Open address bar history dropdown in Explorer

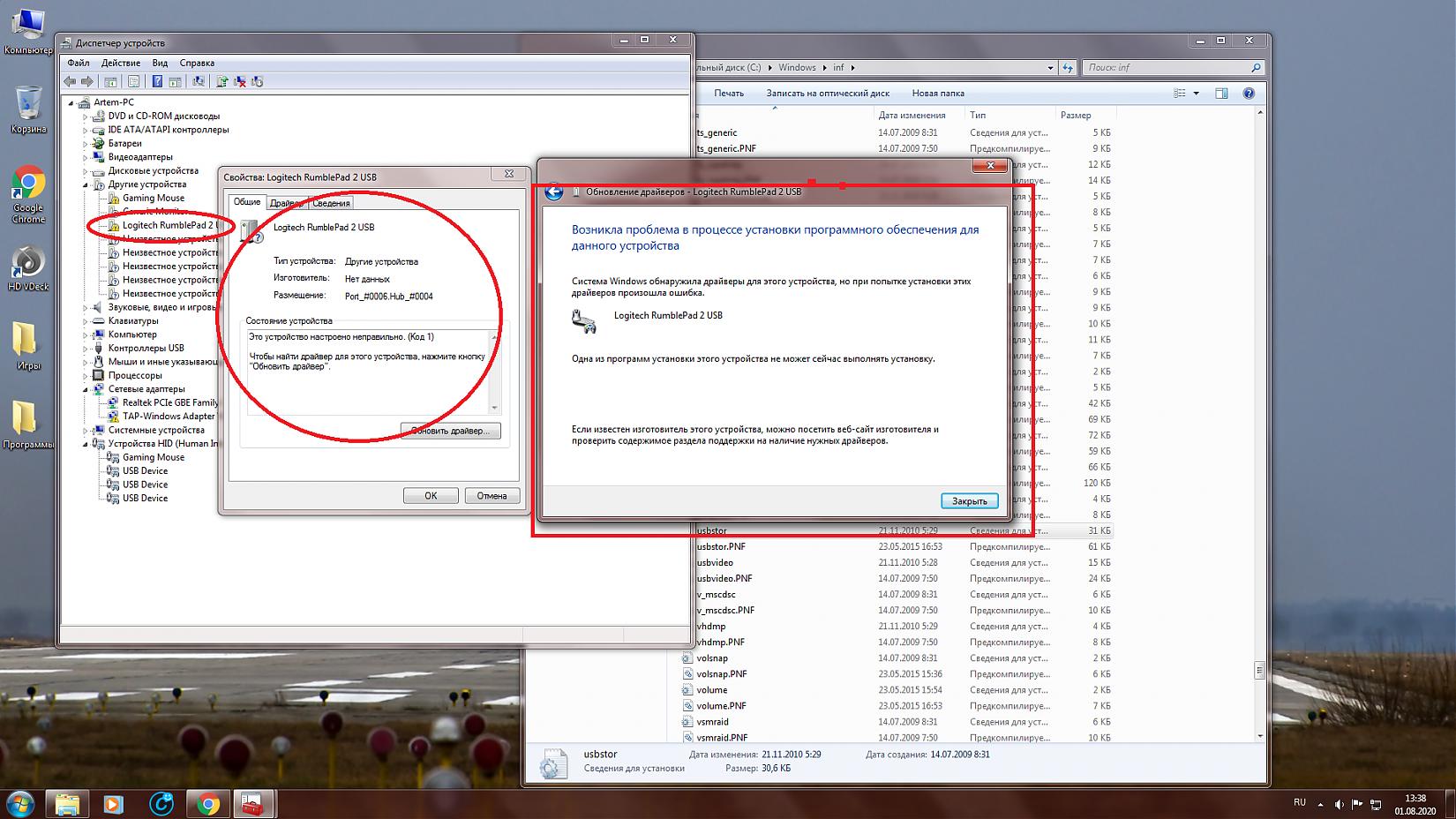pos(1050,67)
